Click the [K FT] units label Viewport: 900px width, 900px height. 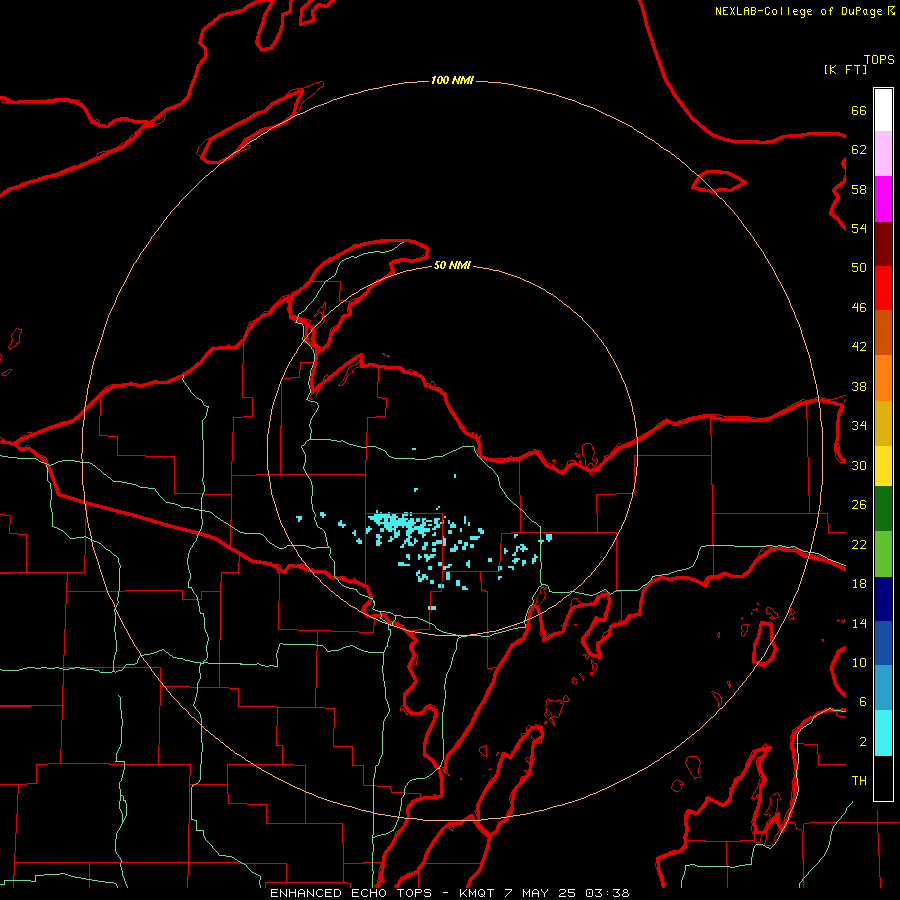click(x=845, y=69)
